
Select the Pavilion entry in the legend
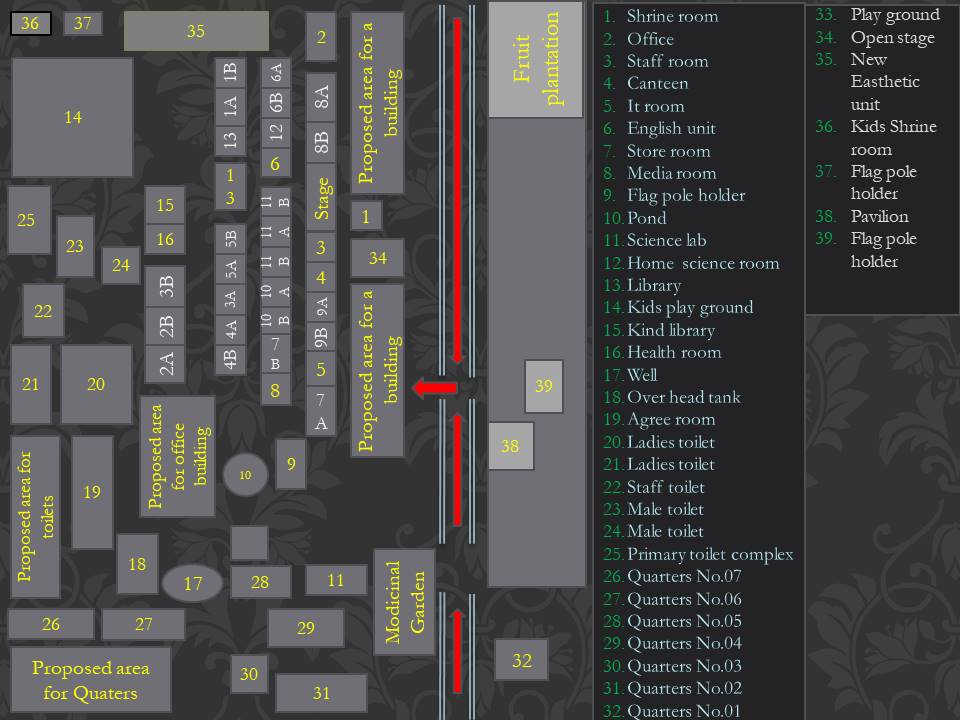click(x=879, y=216)
